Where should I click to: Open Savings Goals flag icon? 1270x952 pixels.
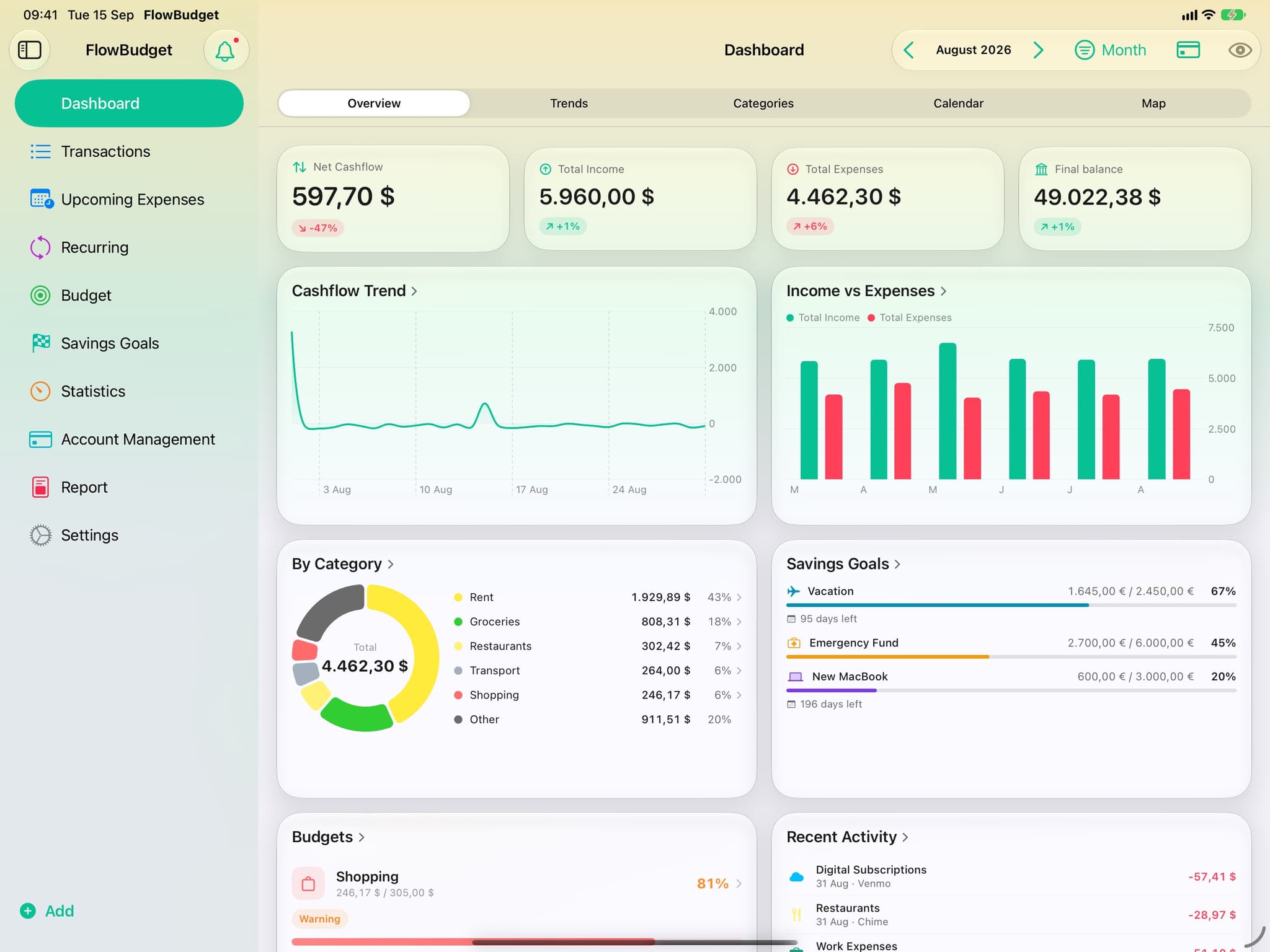pyautogui.click(x=41, y=343)
